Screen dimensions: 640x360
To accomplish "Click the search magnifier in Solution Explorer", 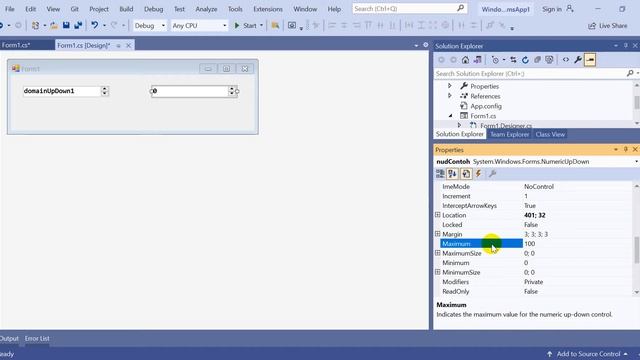I will click(x=630, y=73).
